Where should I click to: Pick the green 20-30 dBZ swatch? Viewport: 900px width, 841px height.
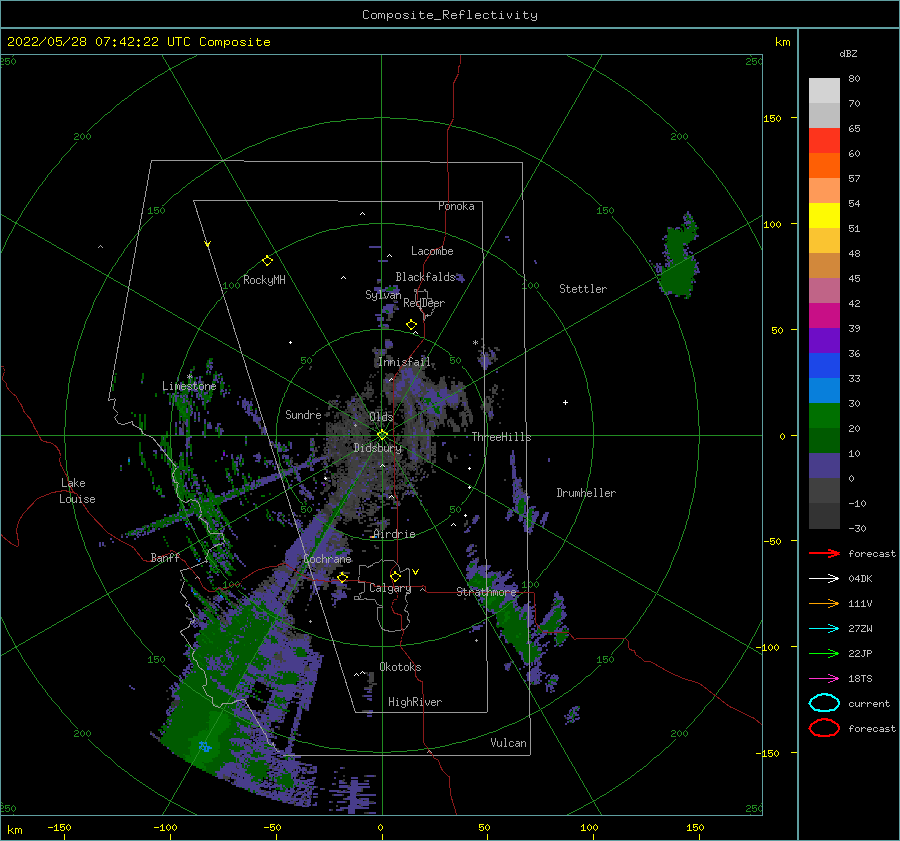click(824, 416)
